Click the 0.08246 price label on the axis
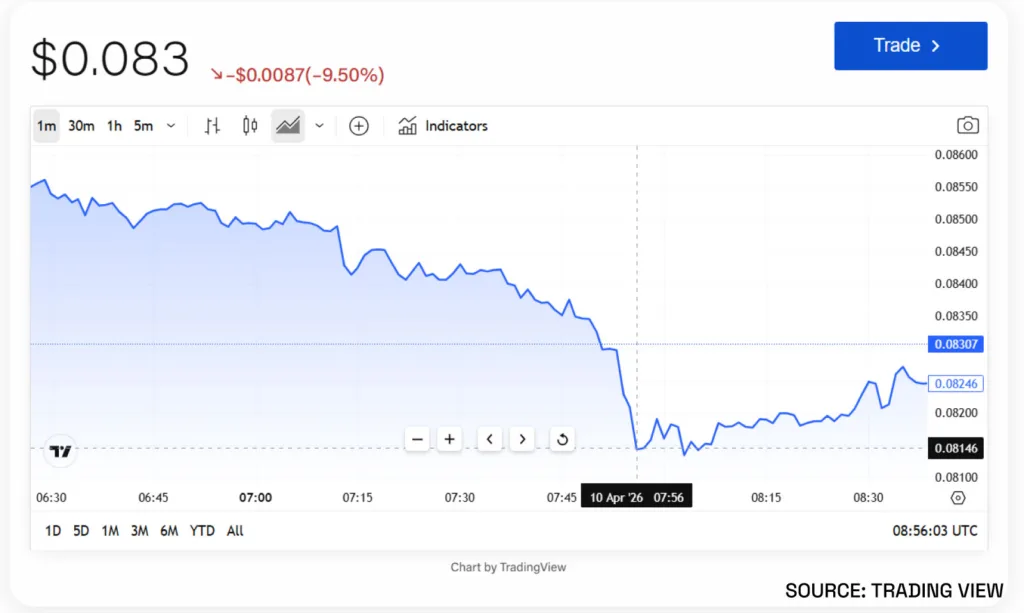 pyautogui.click(x=955, y=383)
